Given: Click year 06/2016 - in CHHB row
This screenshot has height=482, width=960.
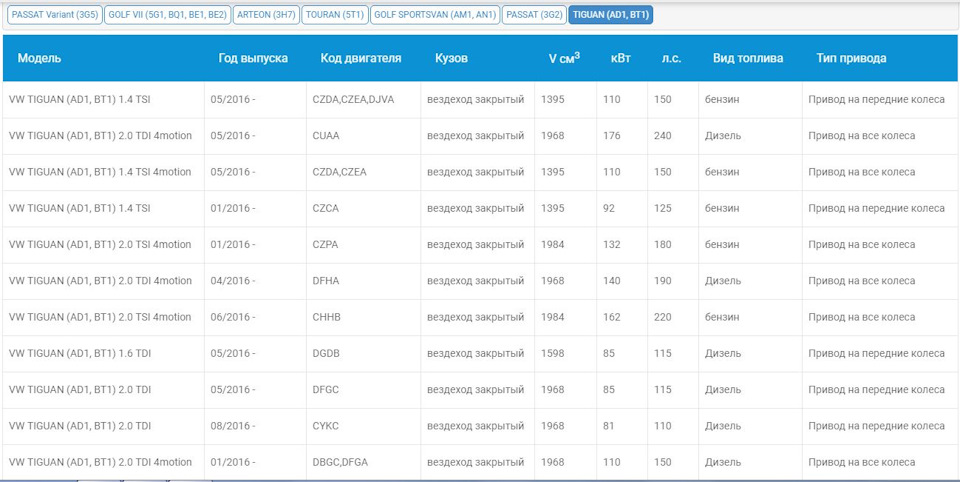Looking at the screenshot, I should [x=233, y=317].
